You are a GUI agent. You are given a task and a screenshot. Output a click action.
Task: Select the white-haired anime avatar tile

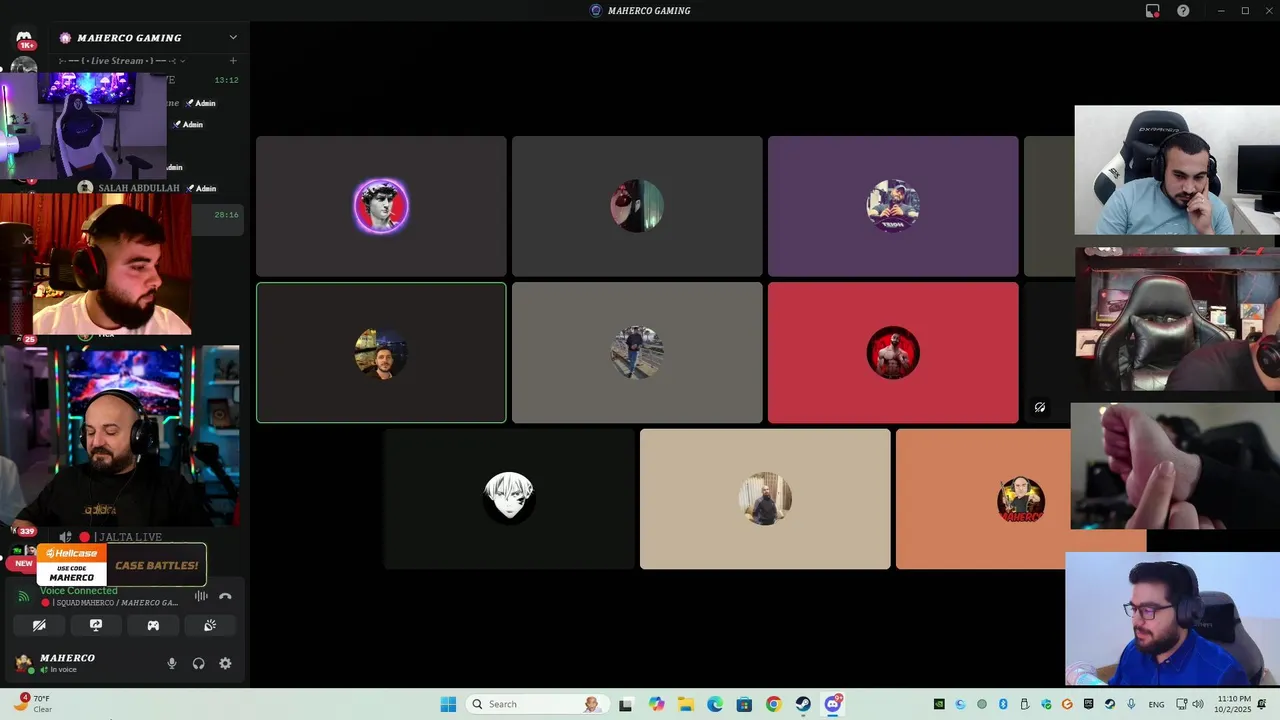(509, 499)
